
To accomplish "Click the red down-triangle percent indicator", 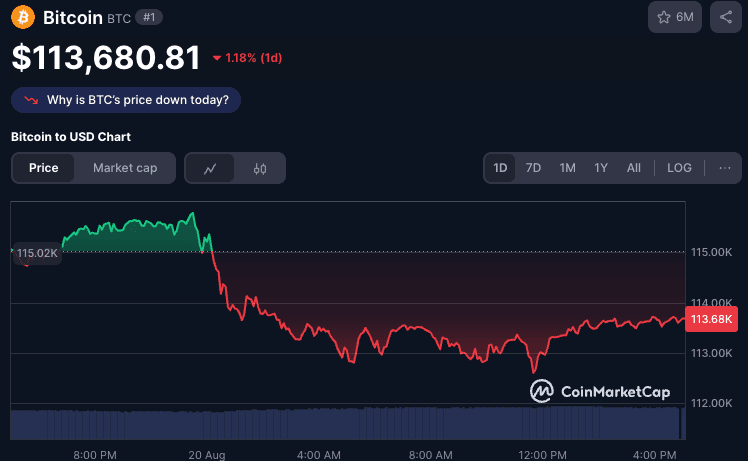I will [x=217, y=58].
